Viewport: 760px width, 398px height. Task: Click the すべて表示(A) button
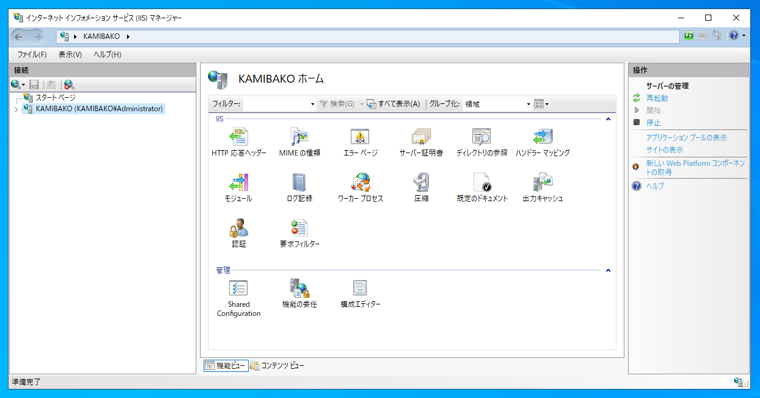tap(394, 104)
